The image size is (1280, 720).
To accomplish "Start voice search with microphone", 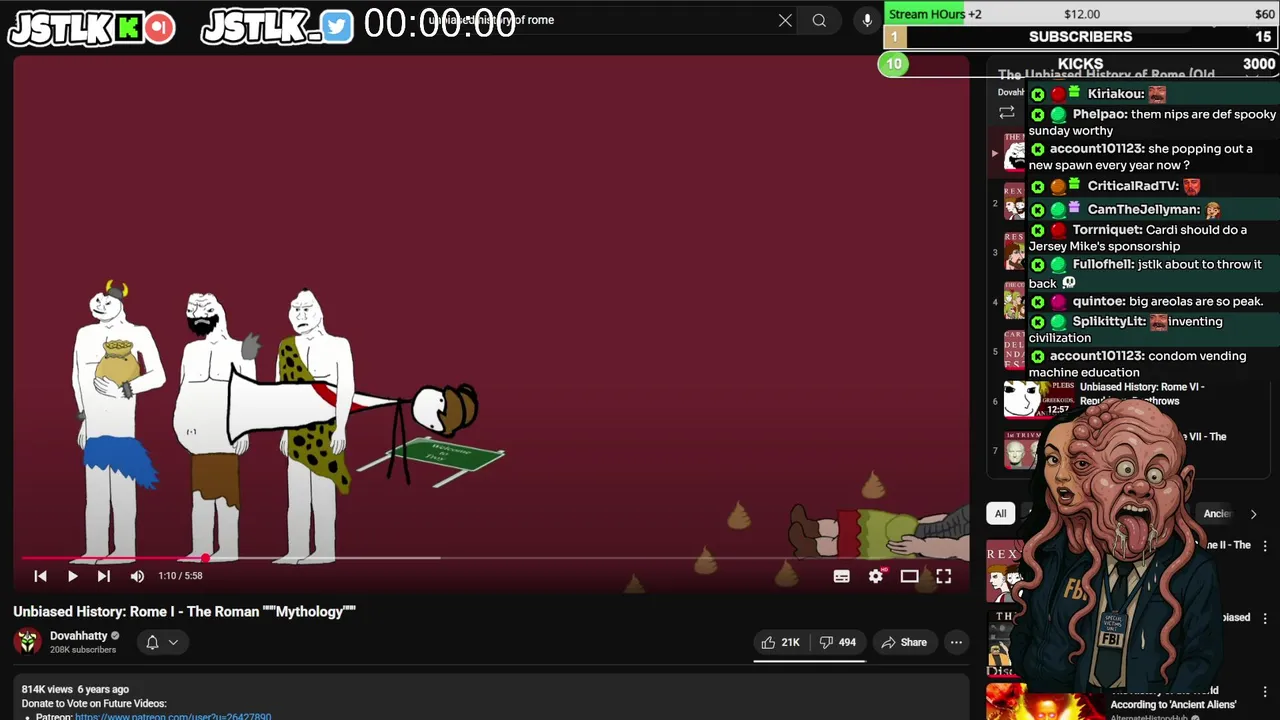I will [867, 20].
